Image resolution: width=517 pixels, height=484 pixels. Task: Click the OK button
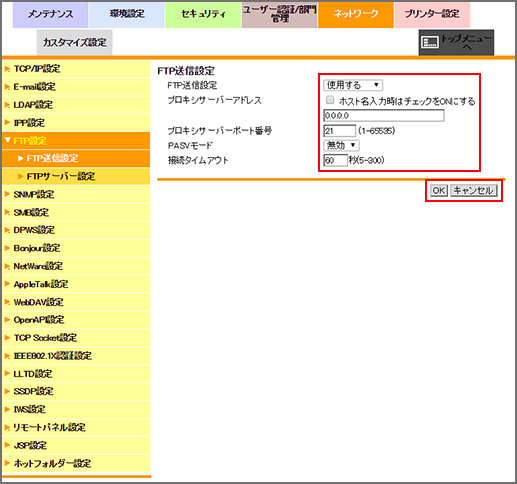tap(439, 191)
